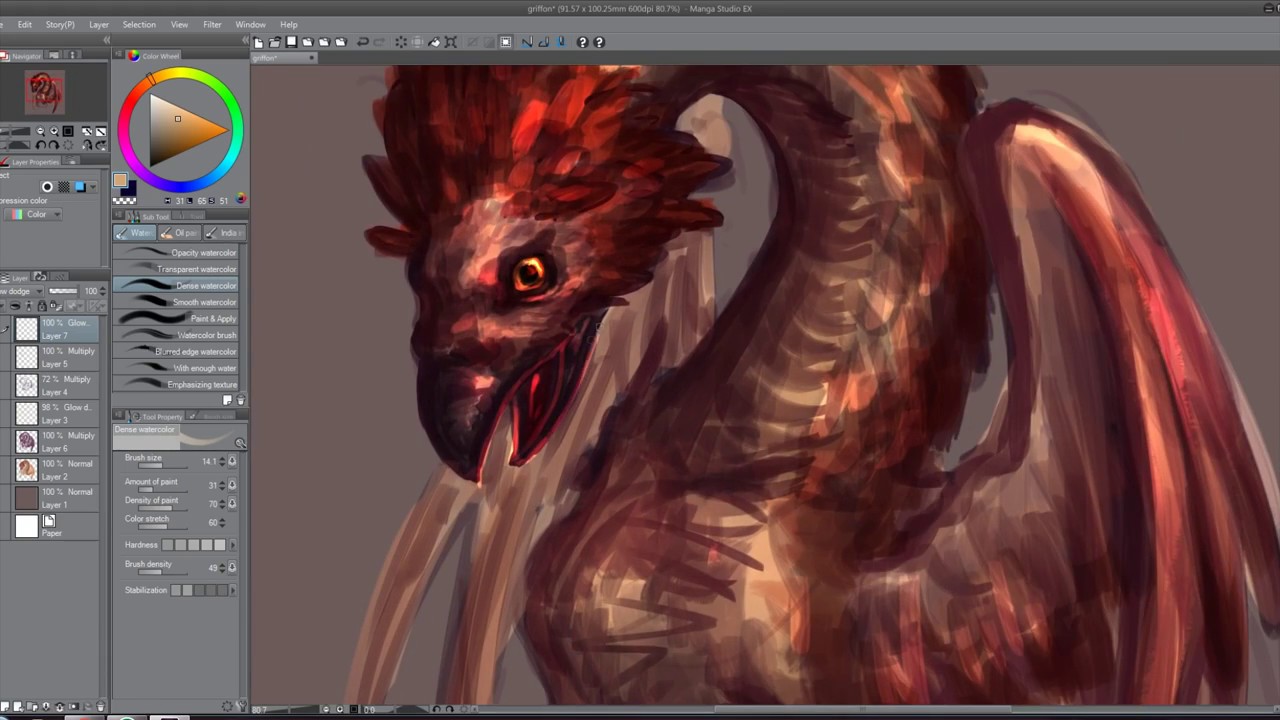Click the Redo arrow in the toolbar
Image resolution: width=1280 pixels, height=720 pixels.
coord(379,42)
